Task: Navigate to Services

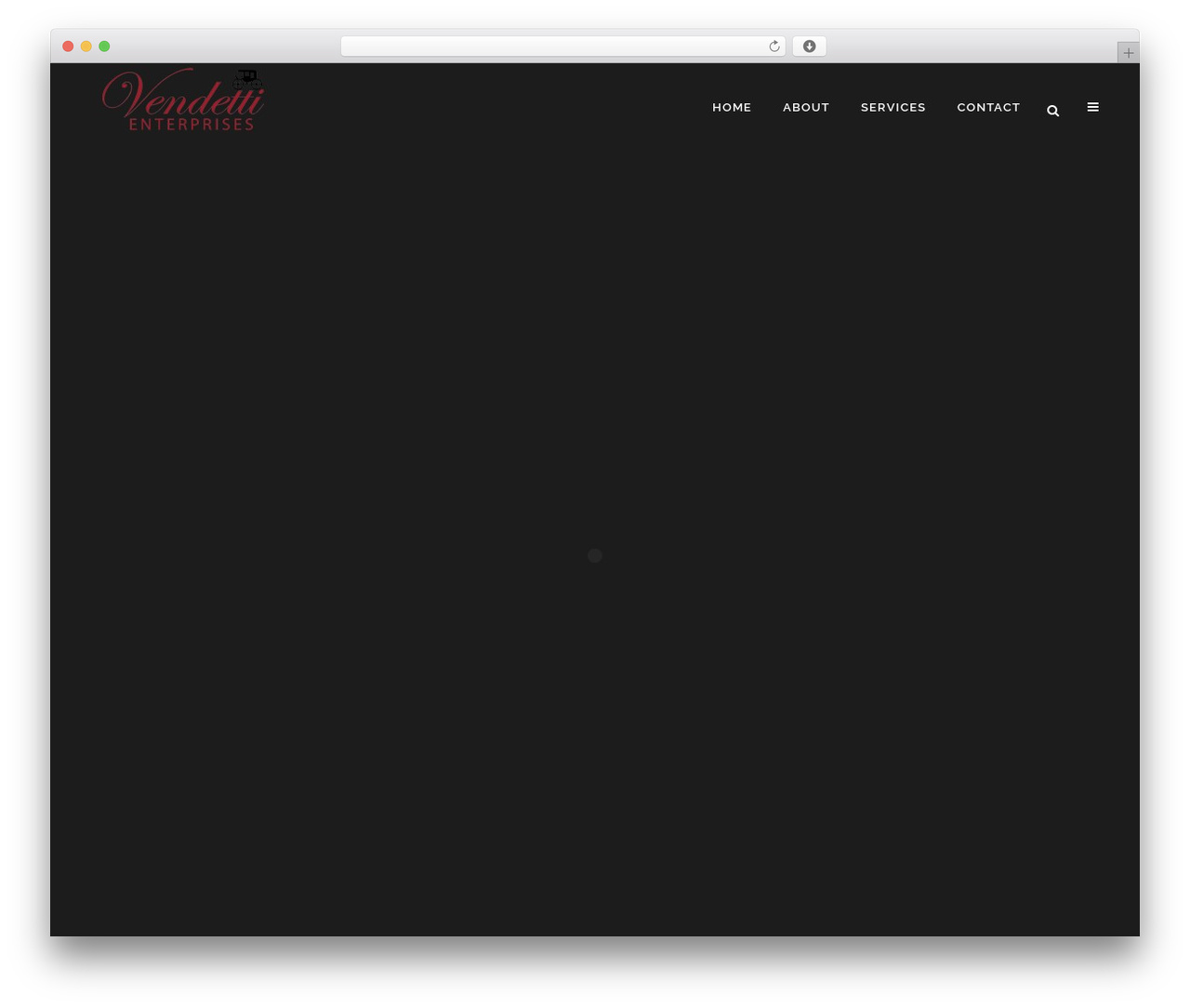Action: pyautogui.click(x=893, y=107)
